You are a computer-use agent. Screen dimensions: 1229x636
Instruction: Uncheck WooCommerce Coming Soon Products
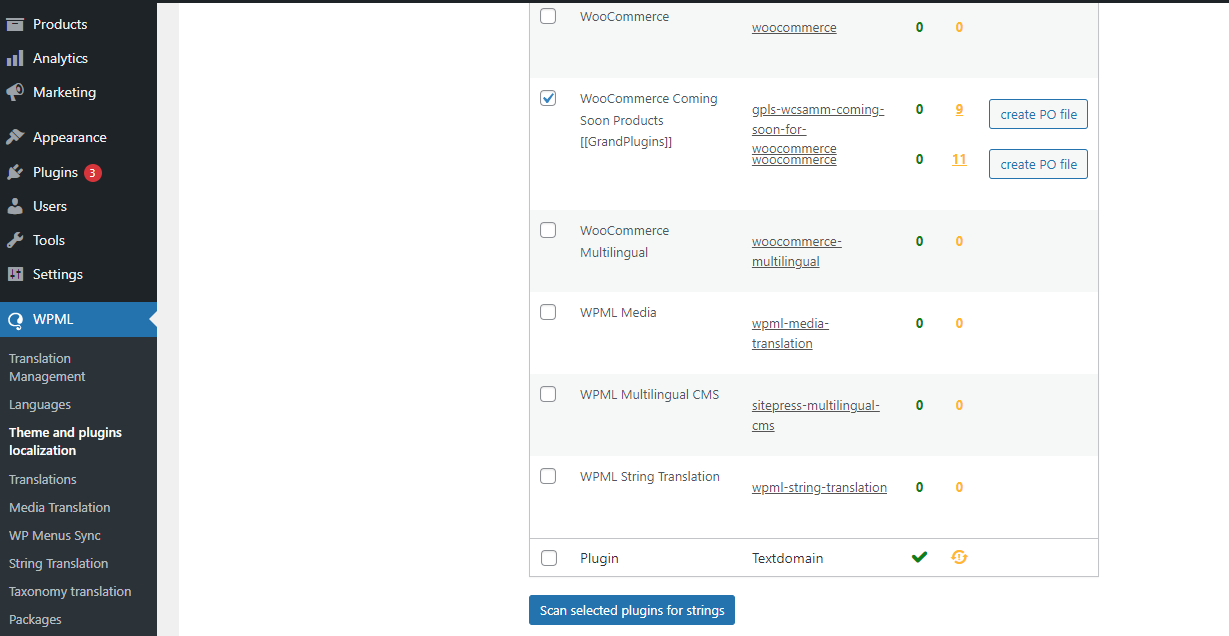tap(548, 98)
